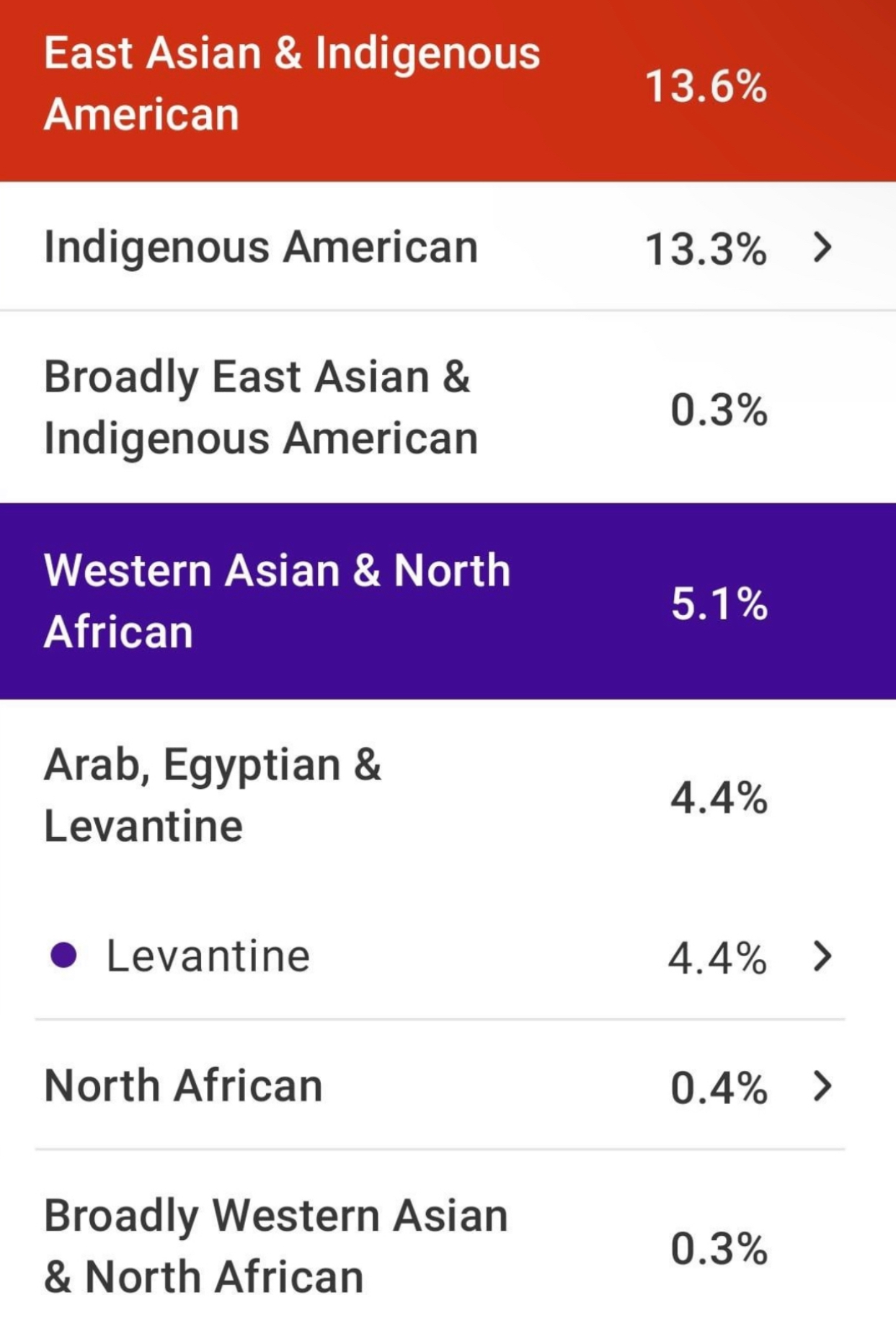Select Broadly East Asian & Indigenous American row
The width and height of the screenshot is (896, 1334).
point(448,407)
